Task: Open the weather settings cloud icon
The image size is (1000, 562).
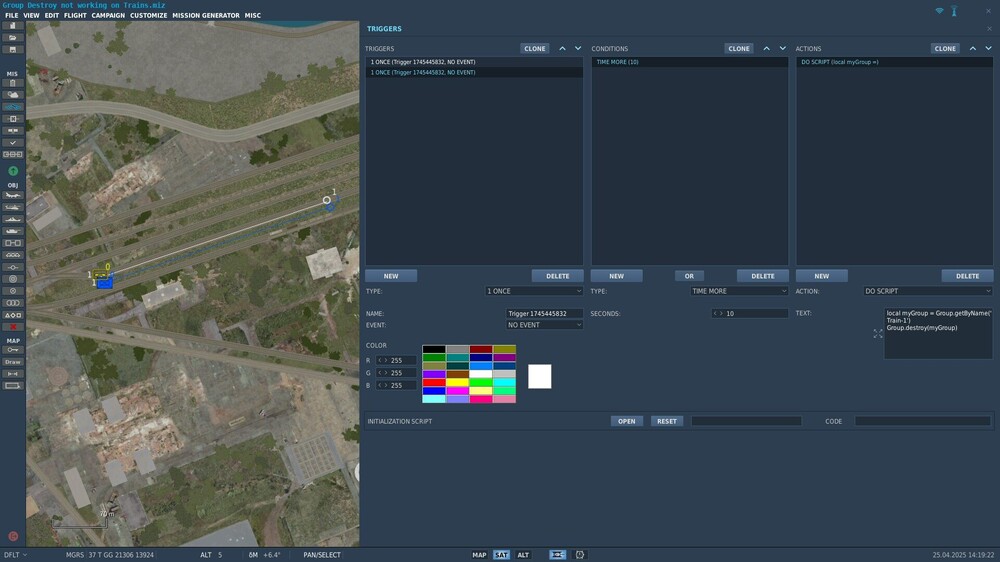Action: (x=13, y=94)
